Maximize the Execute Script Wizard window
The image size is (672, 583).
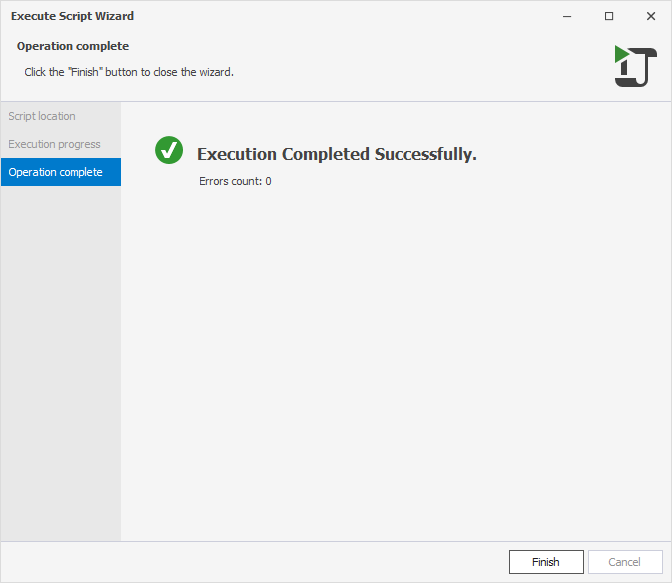tap(609, 16)
